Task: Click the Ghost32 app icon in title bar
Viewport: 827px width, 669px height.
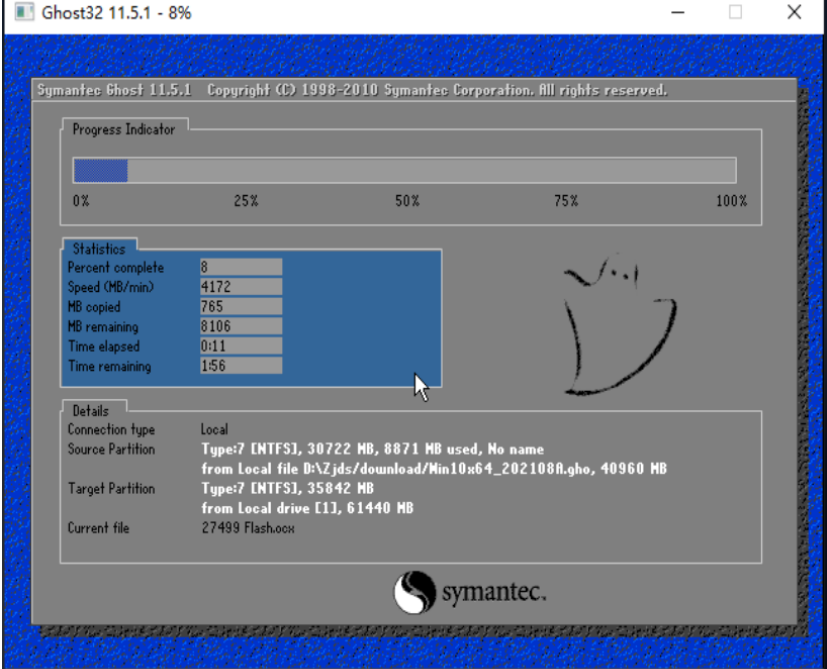Action: (23, 12)
